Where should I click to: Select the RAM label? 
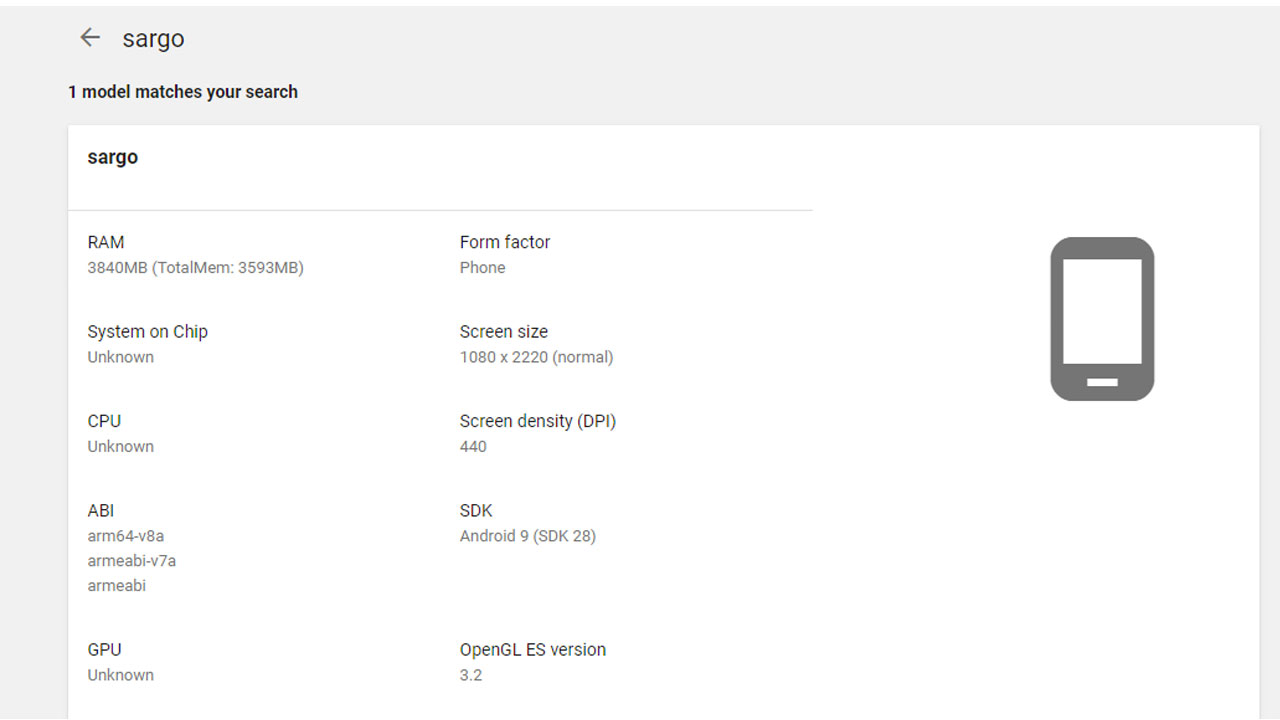(x=106, y=242)
